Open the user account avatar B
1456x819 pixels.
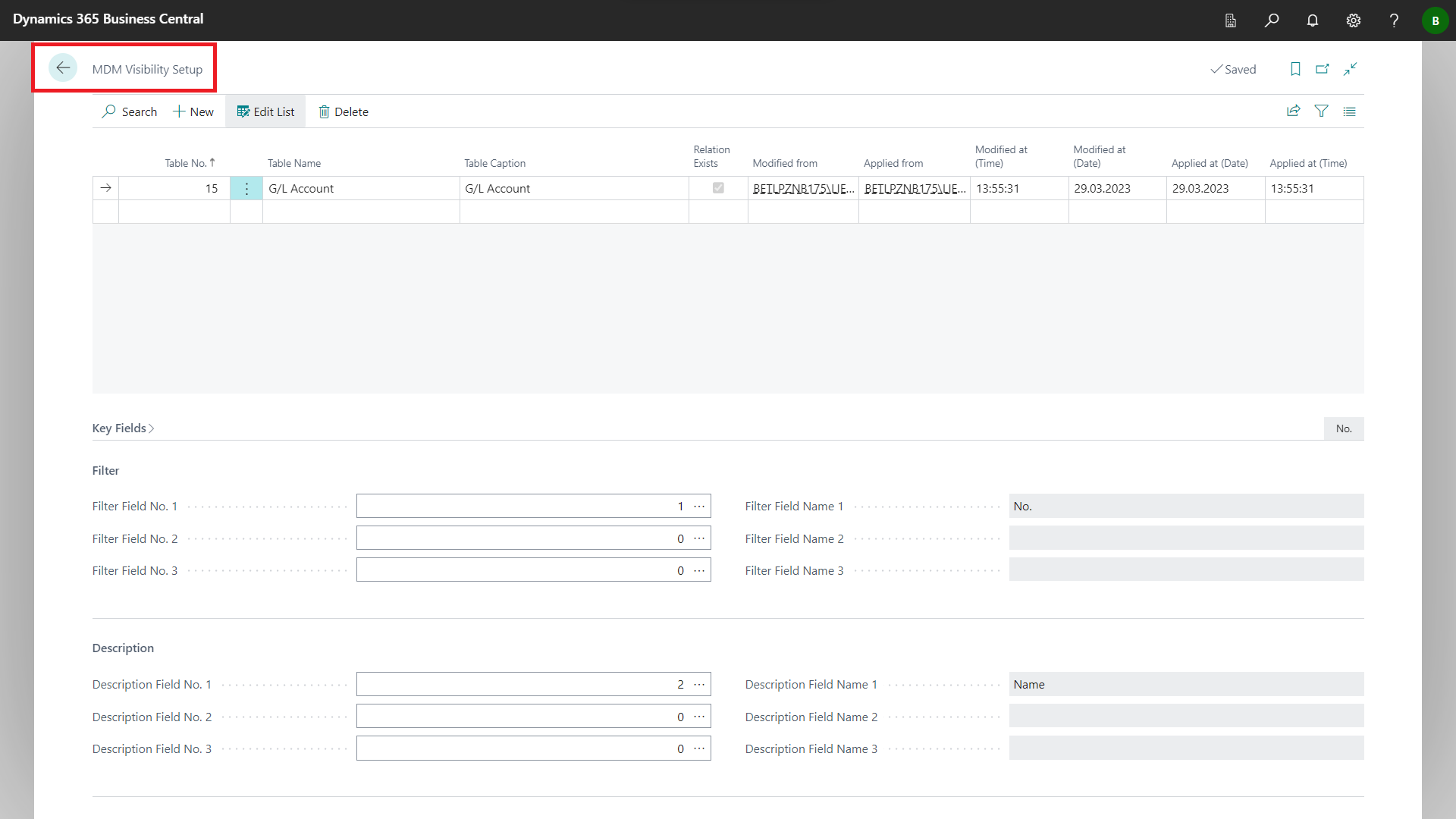[1435, 20]
